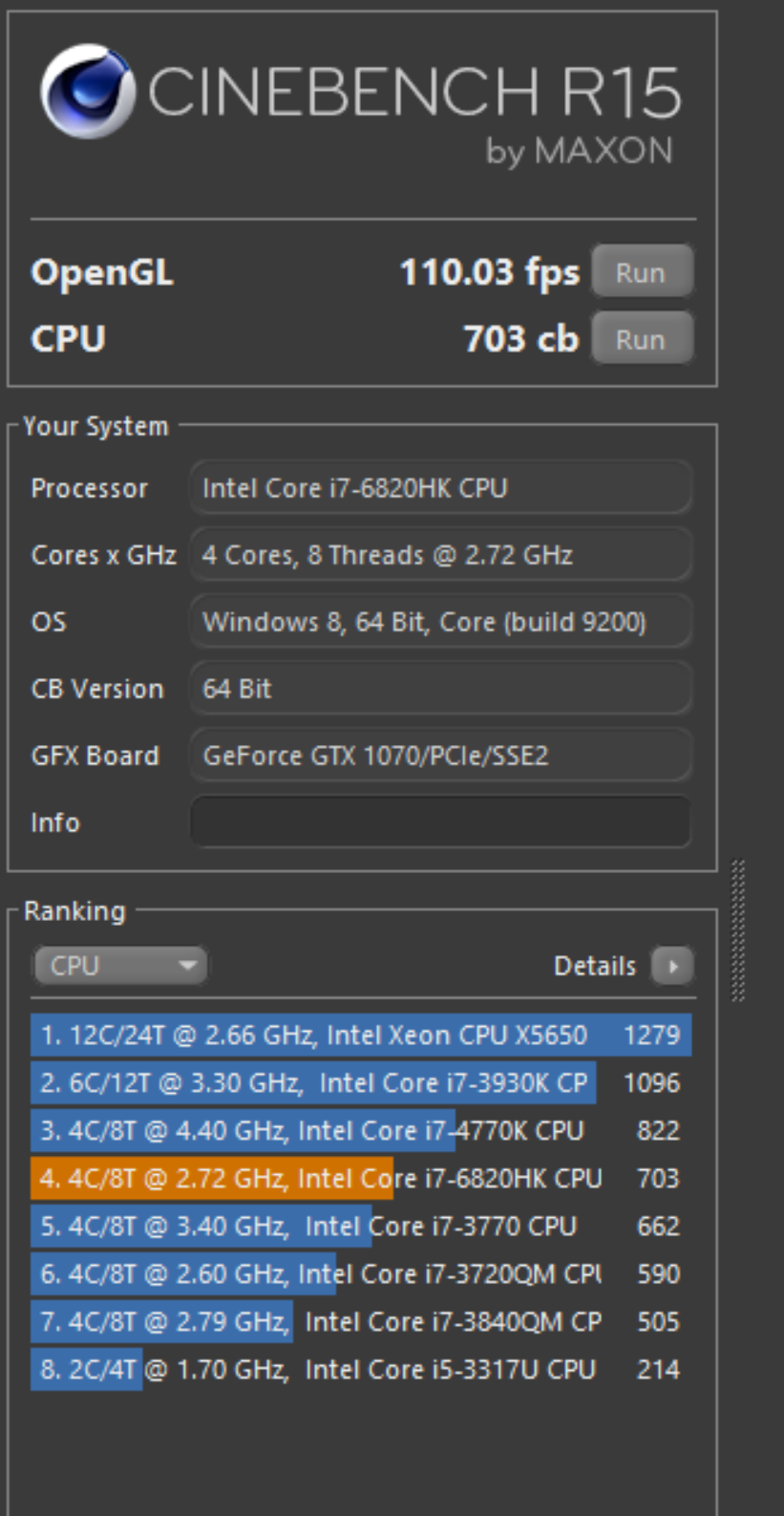This screenshot has width=784, height=1516.
Task: Open the CPU ranking type dropdown
Action: (x=120, y=966)
